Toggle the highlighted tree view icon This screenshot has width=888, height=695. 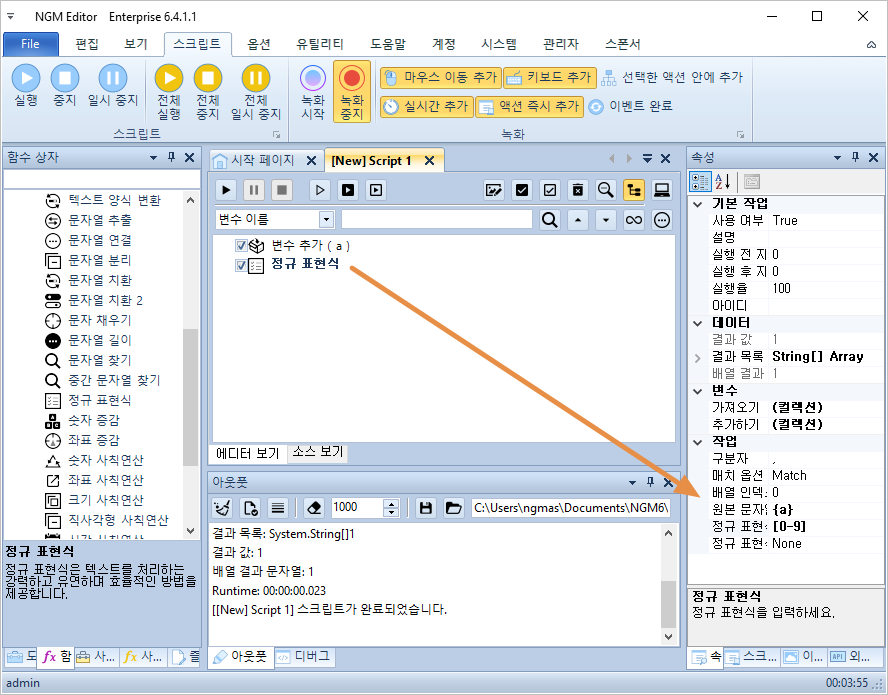point(634,190)
